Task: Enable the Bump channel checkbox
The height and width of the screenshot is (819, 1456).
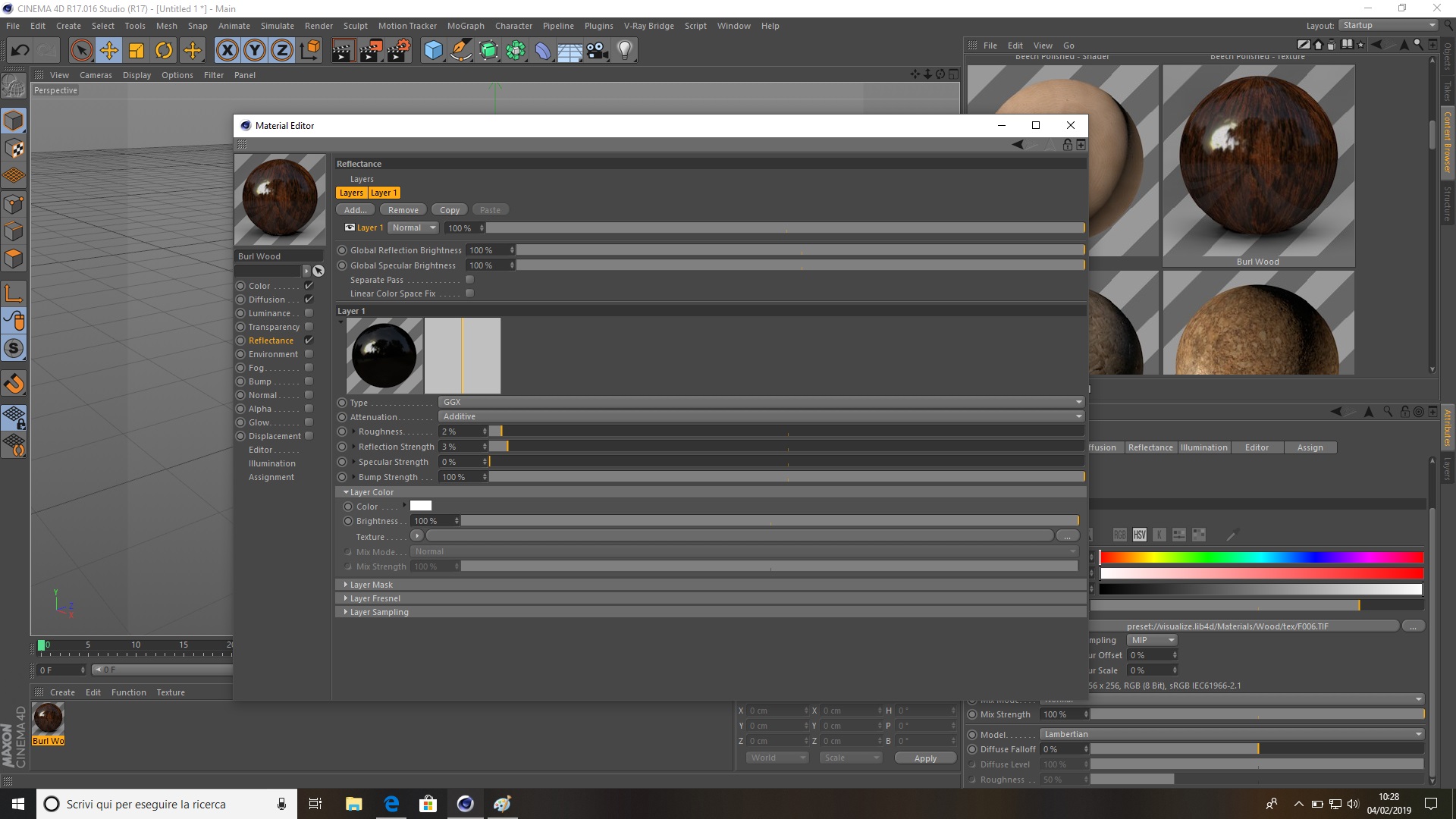Action: (309, 381)
